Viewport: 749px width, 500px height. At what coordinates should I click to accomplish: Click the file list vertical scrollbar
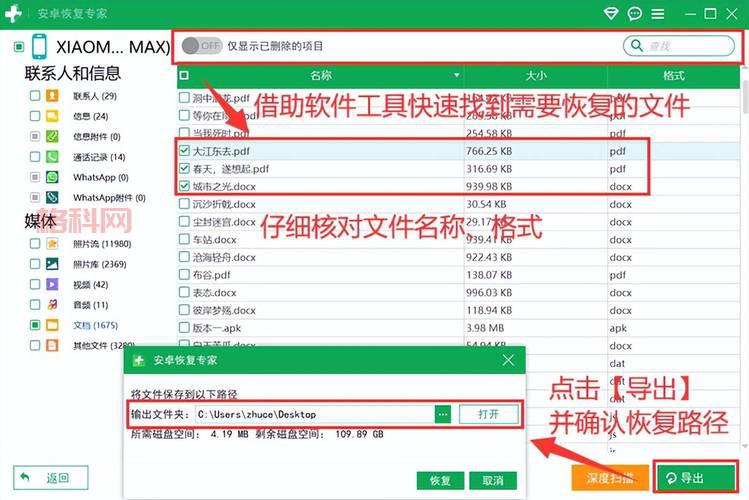point(745,96)
